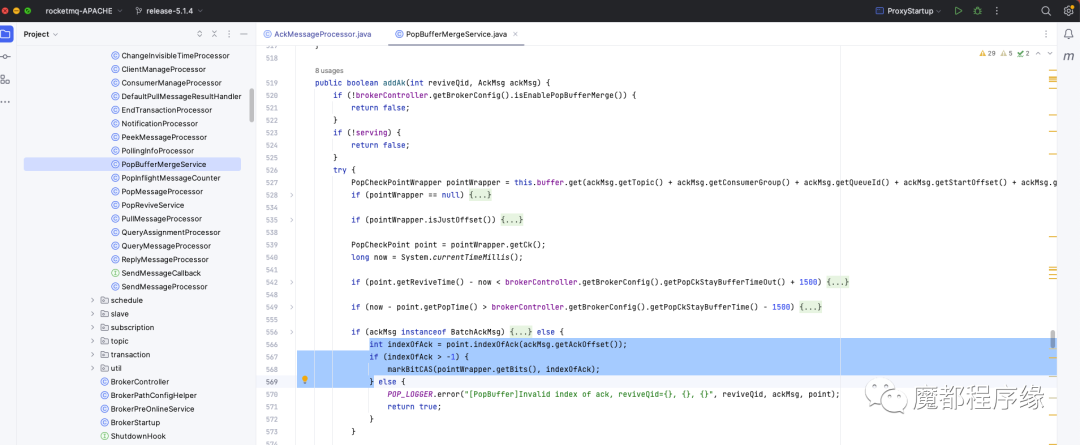Image resolution: width=1080 pixels, height=445 pixels.
Task: Open Project view mode dropdown
Action: point(41,34)
